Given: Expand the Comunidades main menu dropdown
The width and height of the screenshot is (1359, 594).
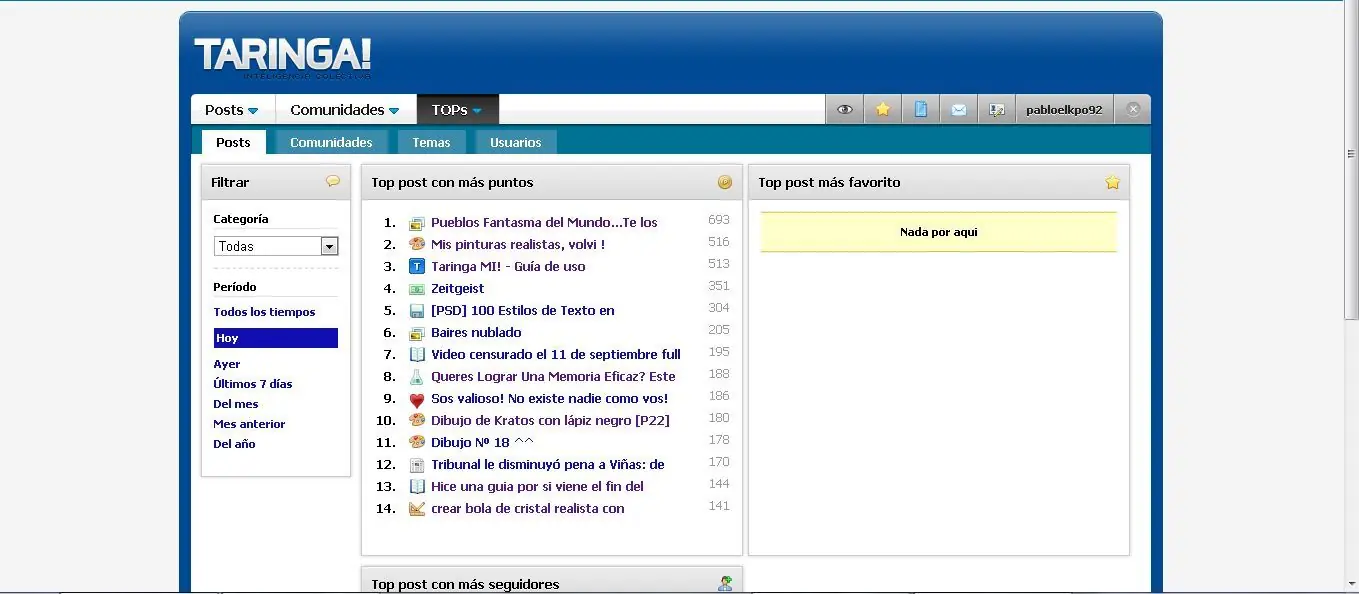Looking at the screenshot, I should point(345,110).
